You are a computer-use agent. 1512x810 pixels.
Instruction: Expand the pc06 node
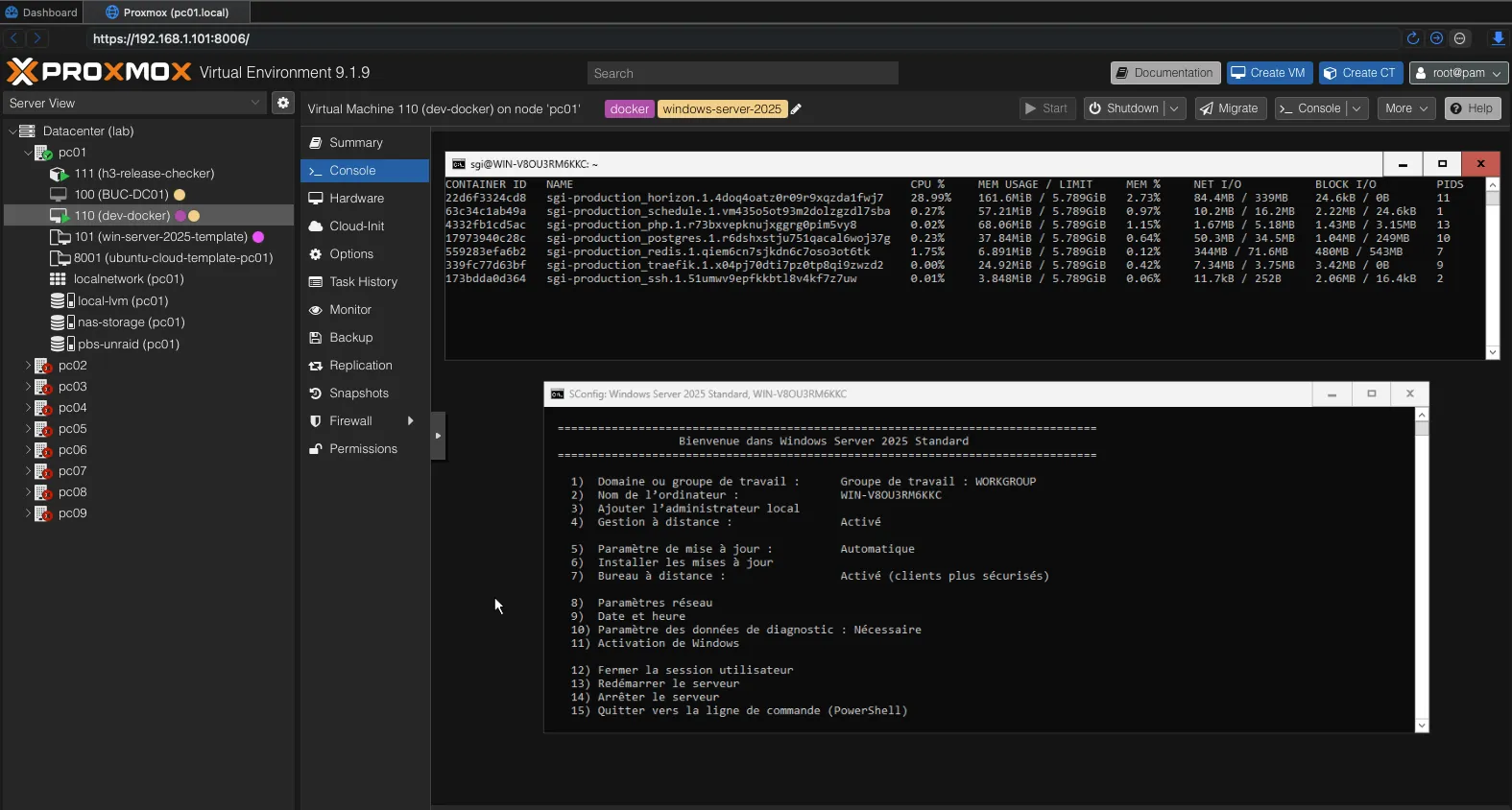[27, 450]
